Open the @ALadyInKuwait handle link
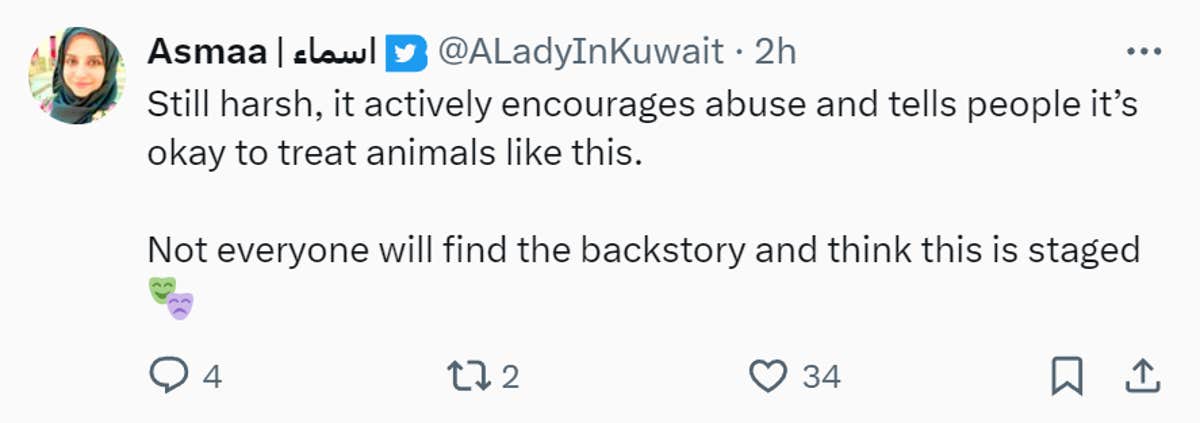This screenshot has height=423, width=1200. click(x=581, y=52)
